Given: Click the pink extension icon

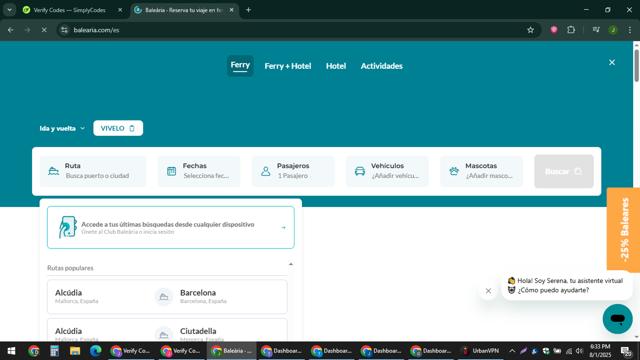Looking at the screenshot, I should pyautogui.click(x=554, y=30).
